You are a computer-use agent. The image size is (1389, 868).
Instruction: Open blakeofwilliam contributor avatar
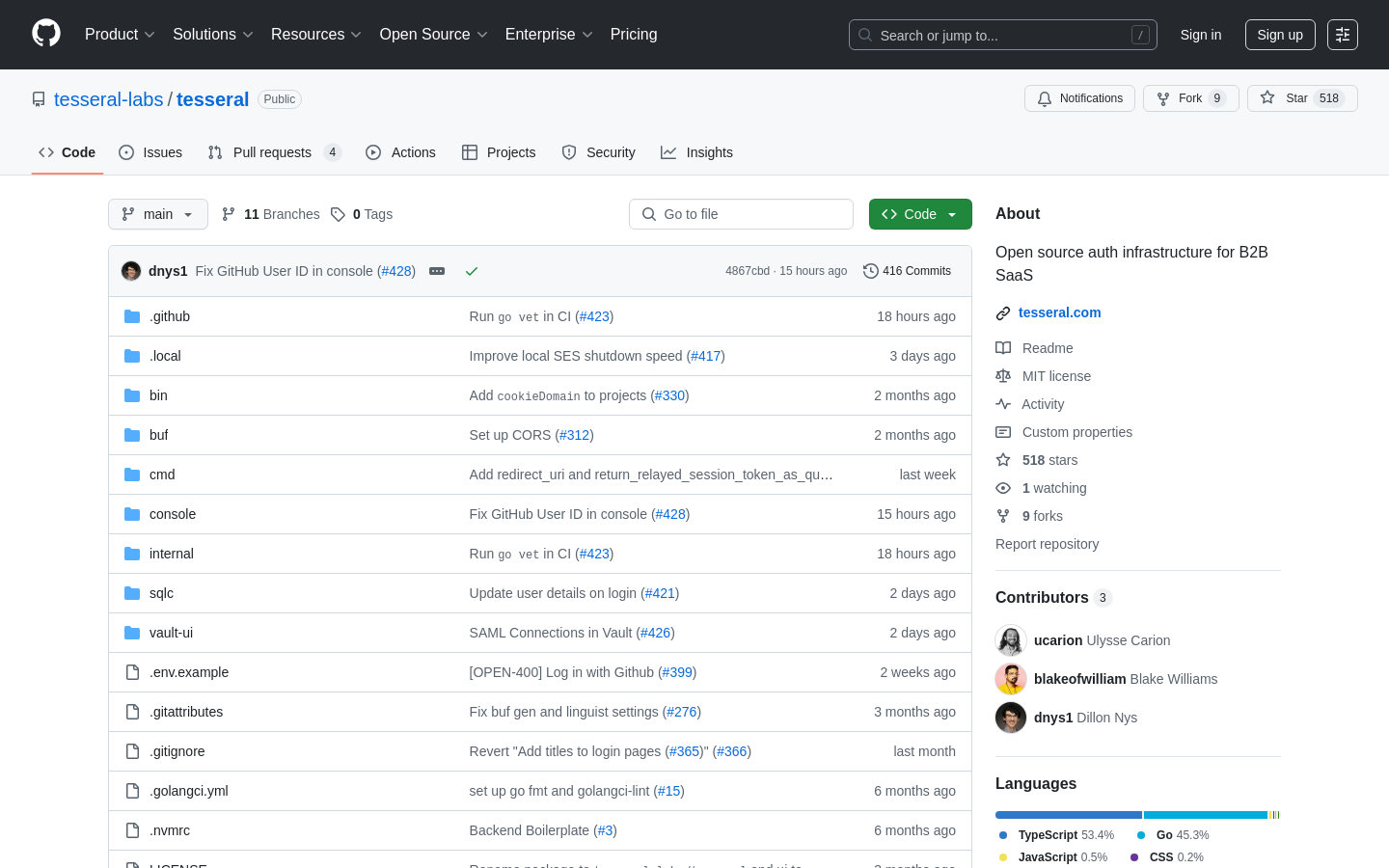(x=1011, y=679)
